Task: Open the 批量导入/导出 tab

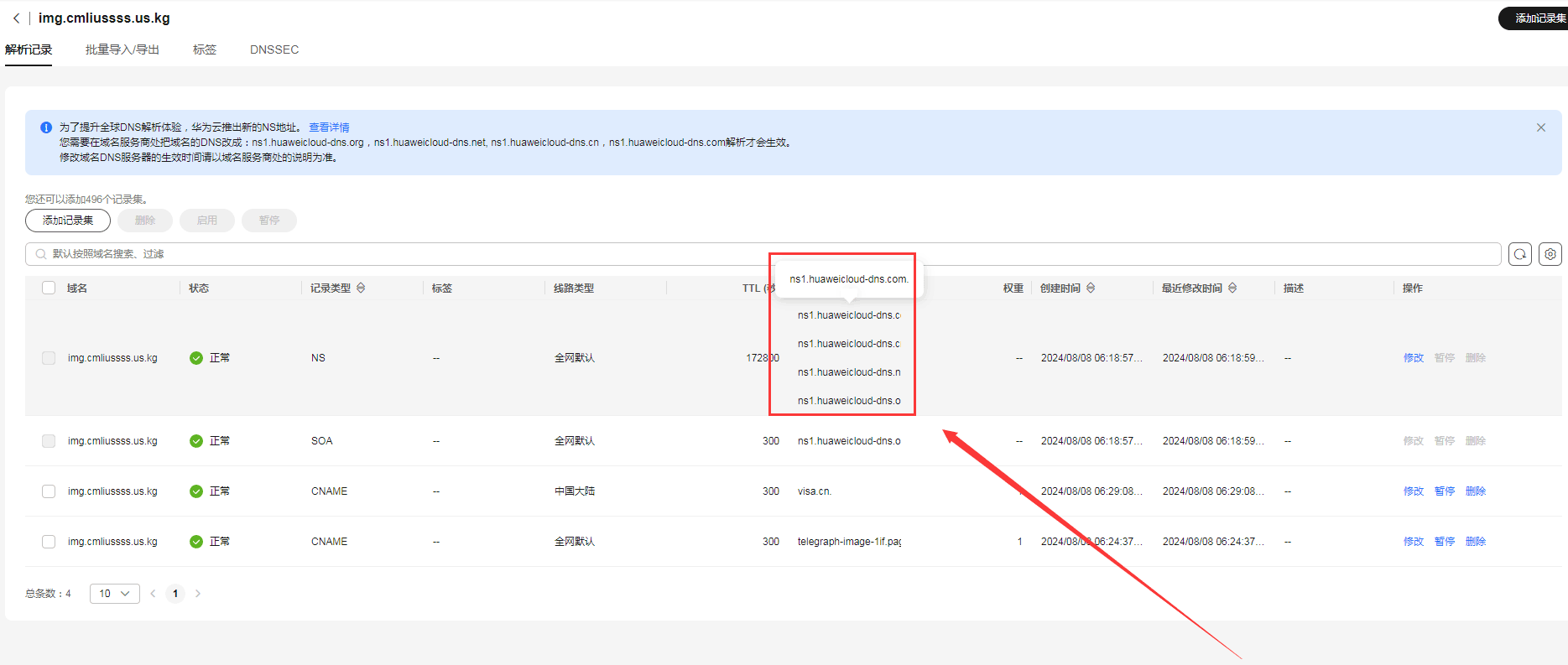Action: (x=122, y=49)
